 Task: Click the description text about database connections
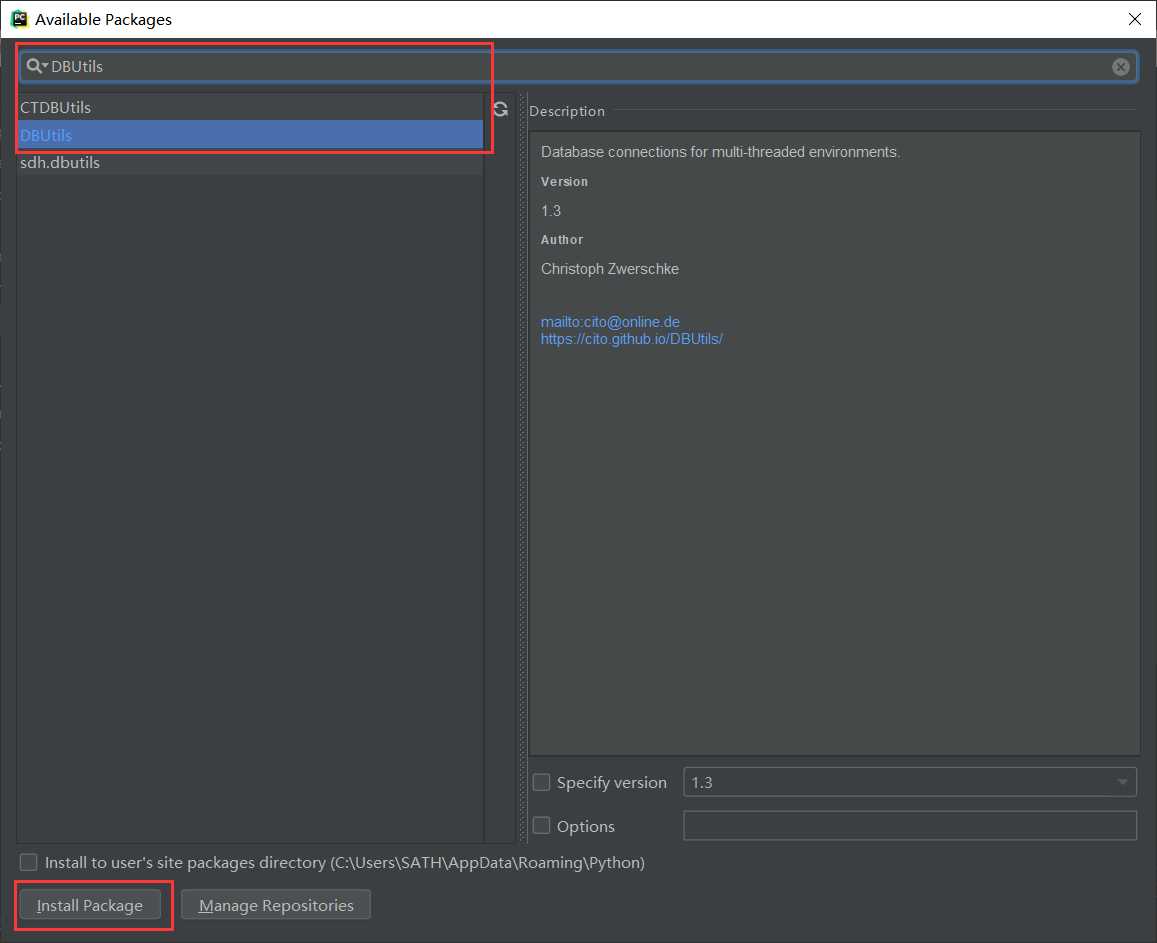click(x=720, y=152)
